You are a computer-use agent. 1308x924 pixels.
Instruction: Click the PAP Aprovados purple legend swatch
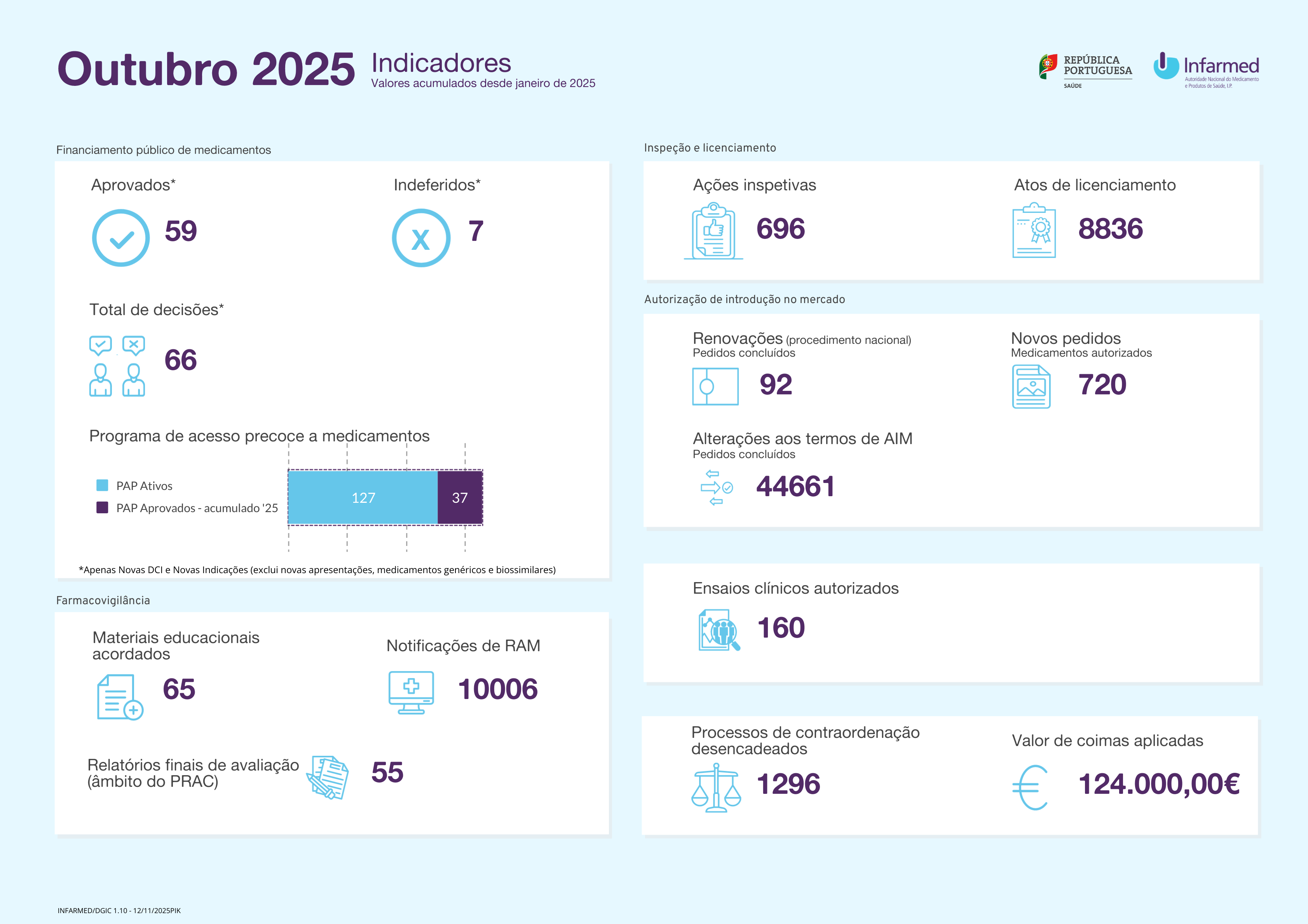click(x=103, y=507)
